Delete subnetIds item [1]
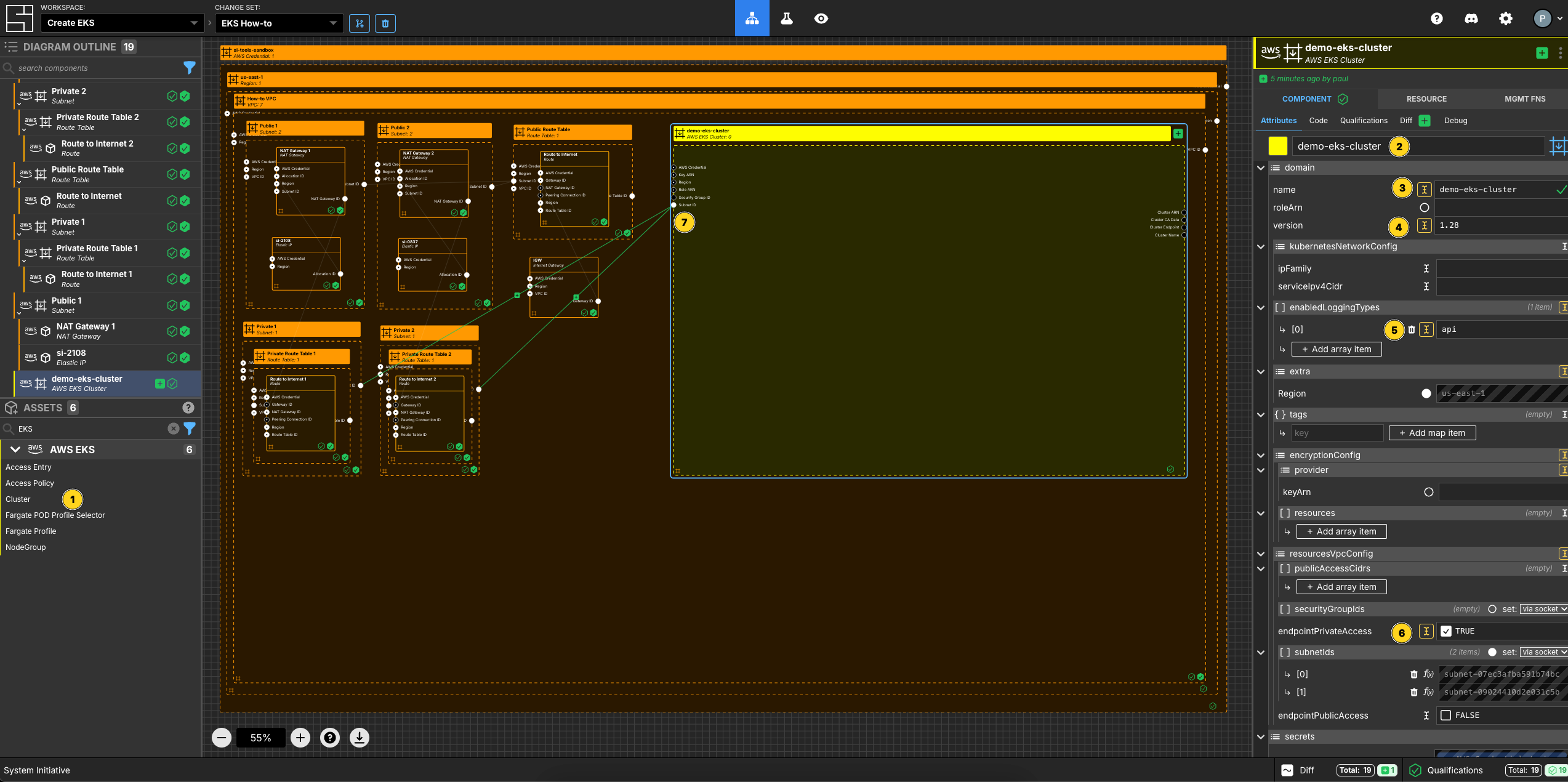Viewport: 1568px width, 782px height. 1414,692
